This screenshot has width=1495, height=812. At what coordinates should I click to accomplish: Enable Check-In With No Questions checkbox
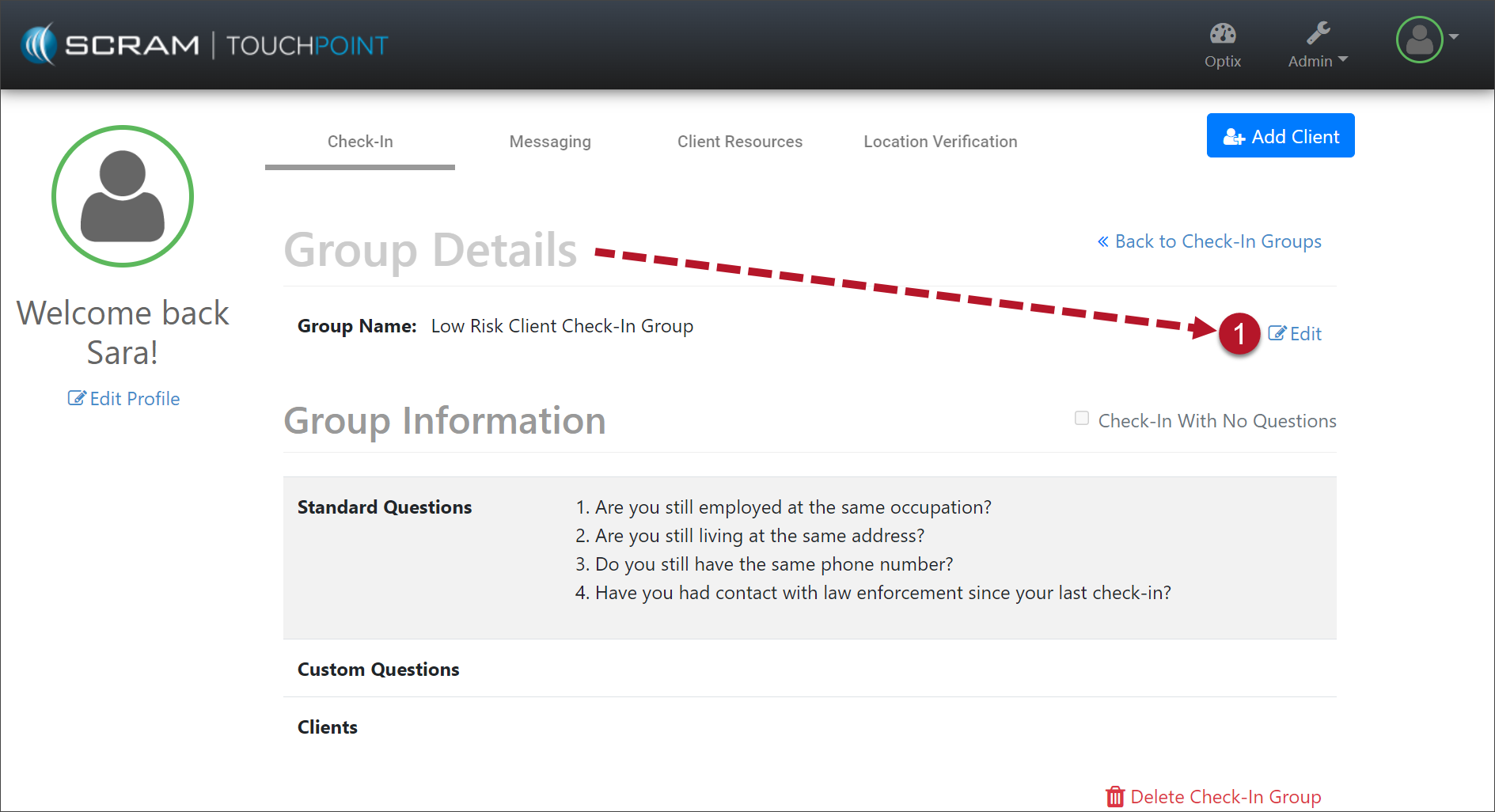(1082, 419)
